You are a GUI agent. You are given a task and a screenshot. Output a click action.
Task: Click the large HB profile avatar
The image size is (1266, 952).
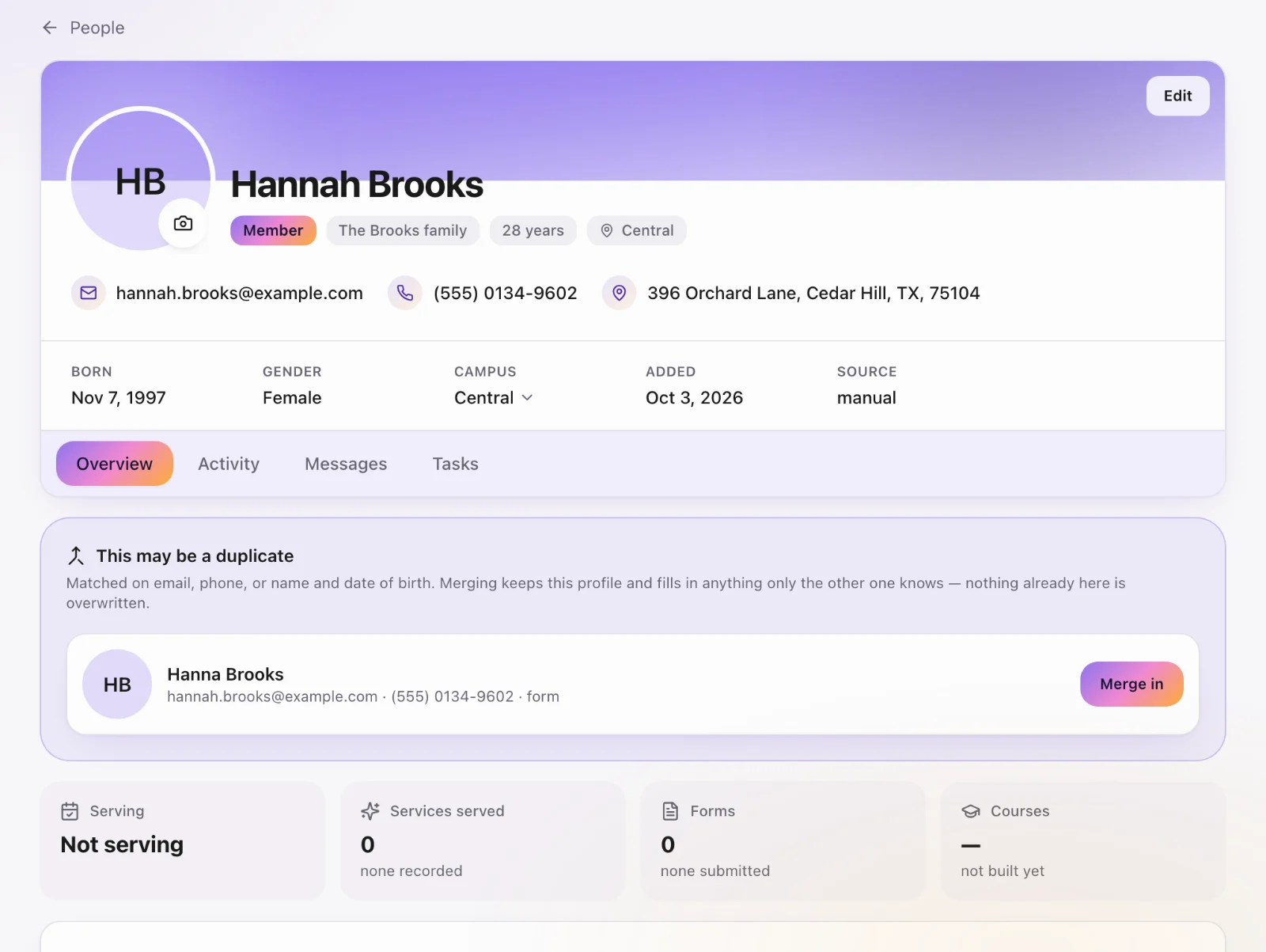[141, 180]
